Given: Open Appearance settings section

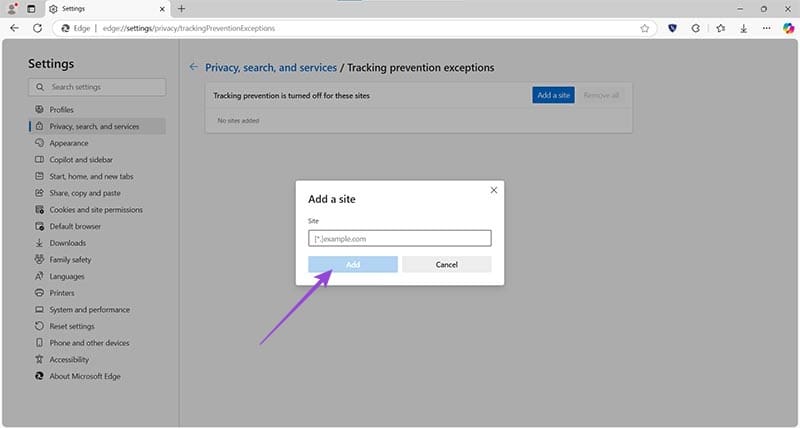Looking at the screenshot, I should pos(68,143).
